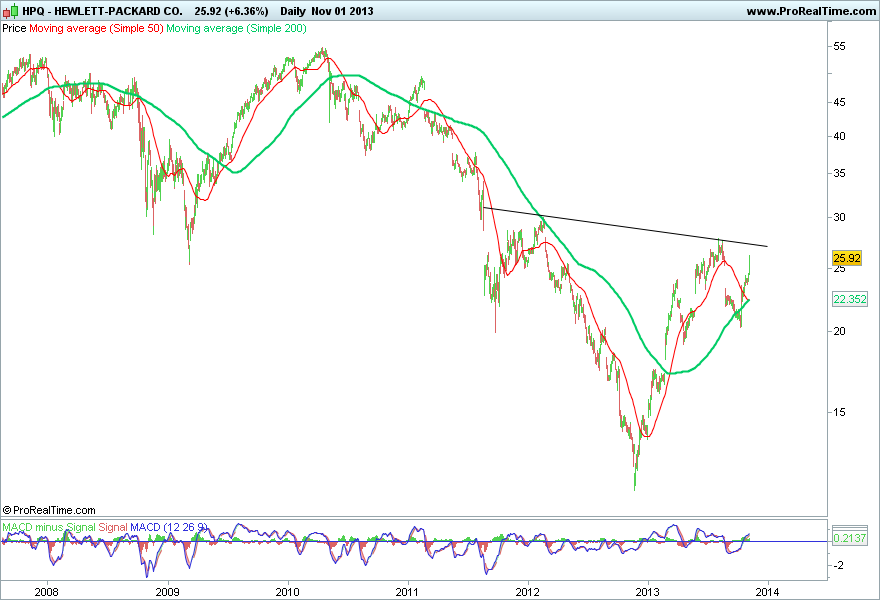
Task: Click the 25.92 (+6.36%) price change text
Action: pos(231,11)
